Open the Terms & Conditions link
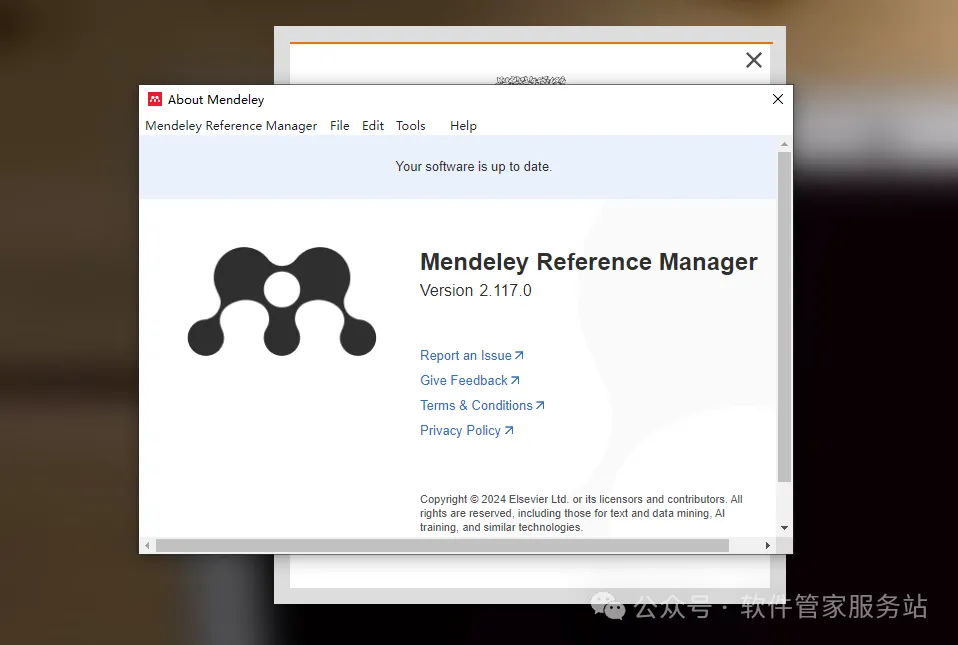Screen dimensions: 958x645 click(x=482, y=406)
